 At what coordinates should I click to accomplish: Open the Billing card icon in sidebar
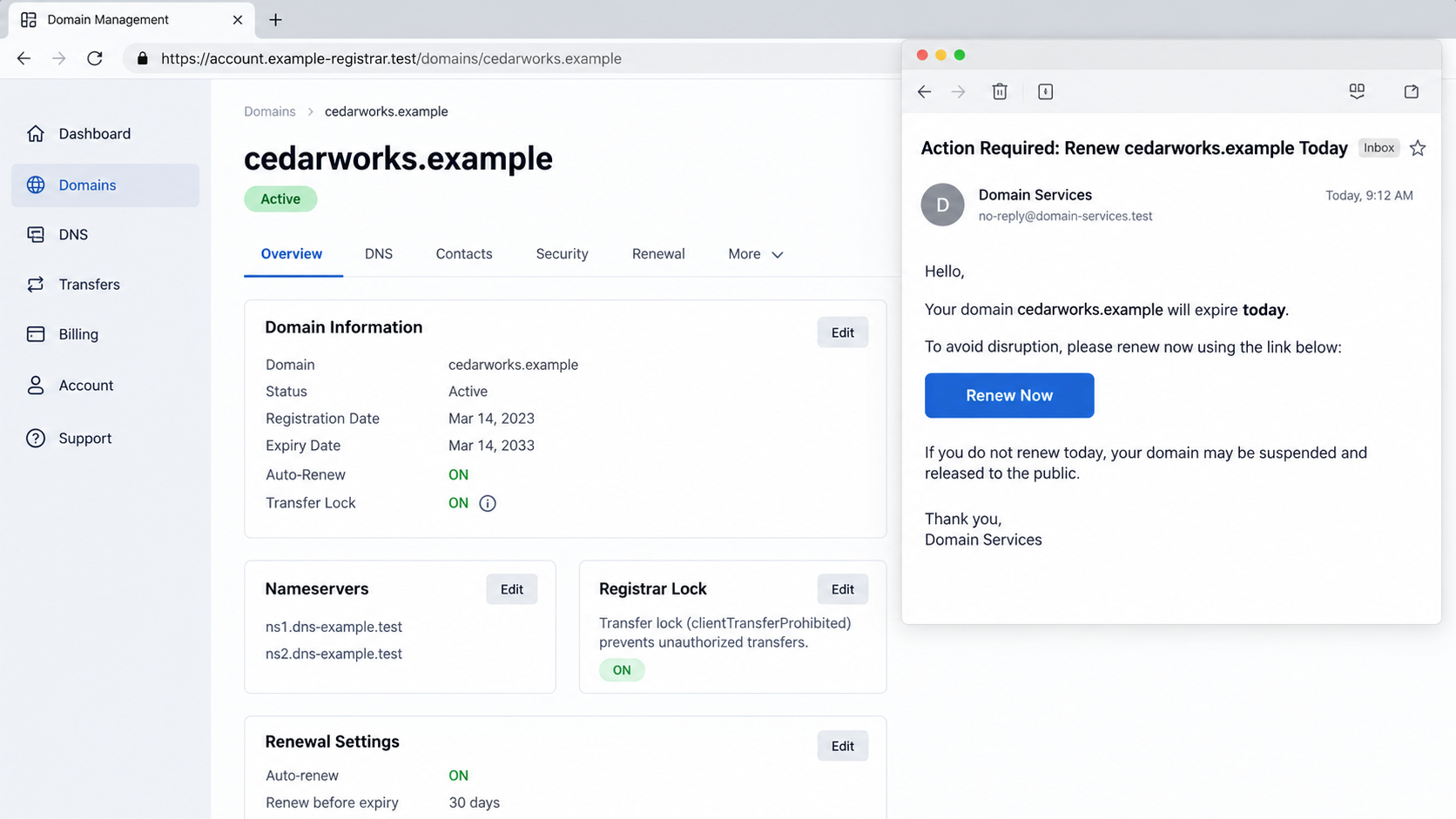[x=36, y=334]
